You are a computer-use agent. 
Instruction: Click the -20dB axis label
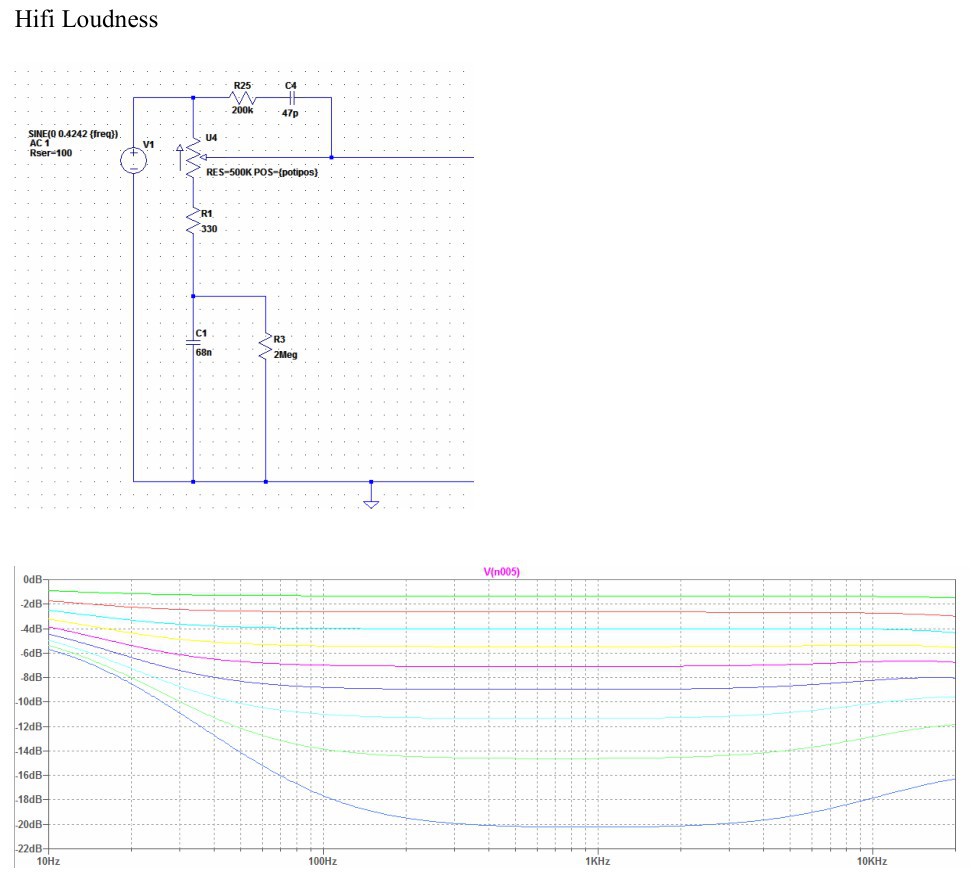coord(30,824)
